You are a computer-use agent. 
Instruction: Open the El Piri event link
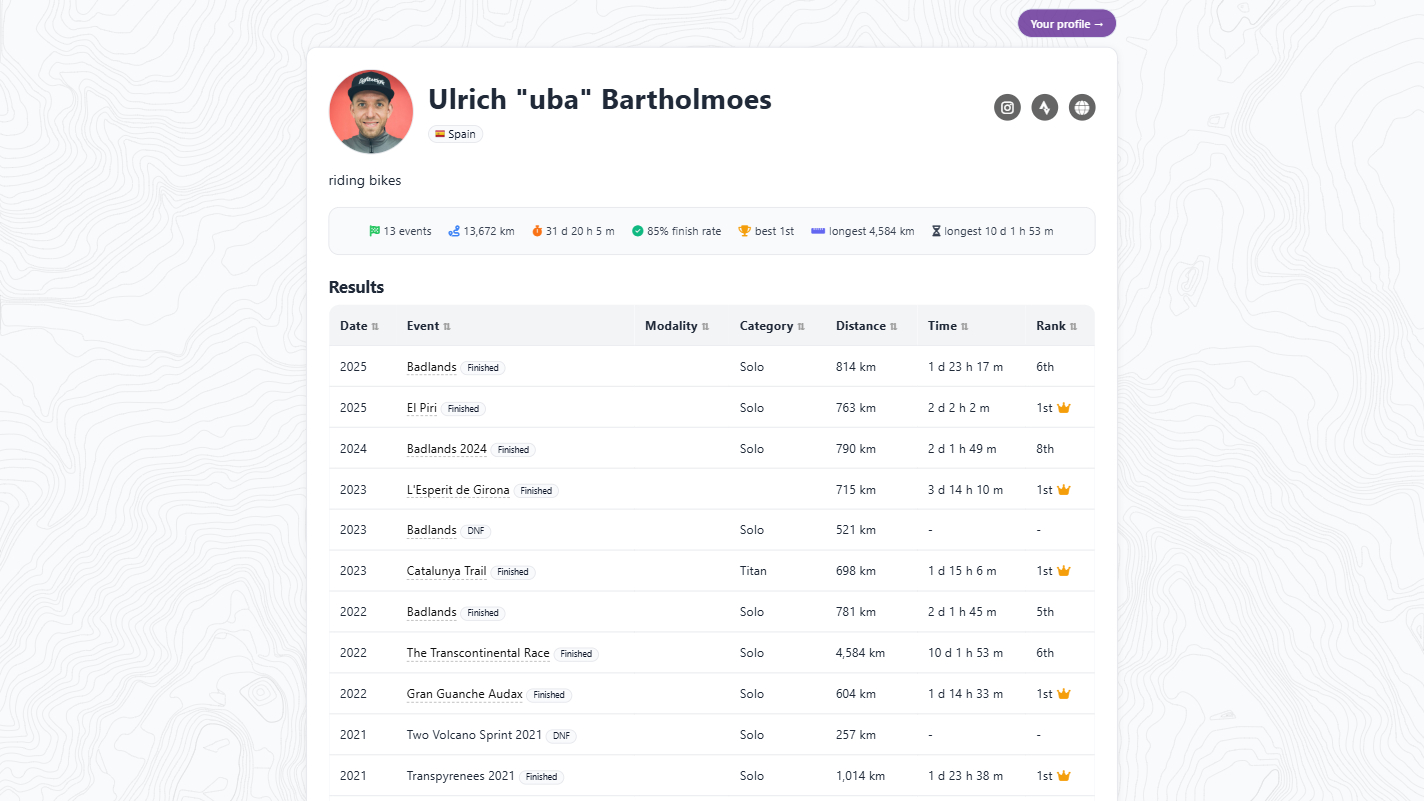[x=421, y=408]
